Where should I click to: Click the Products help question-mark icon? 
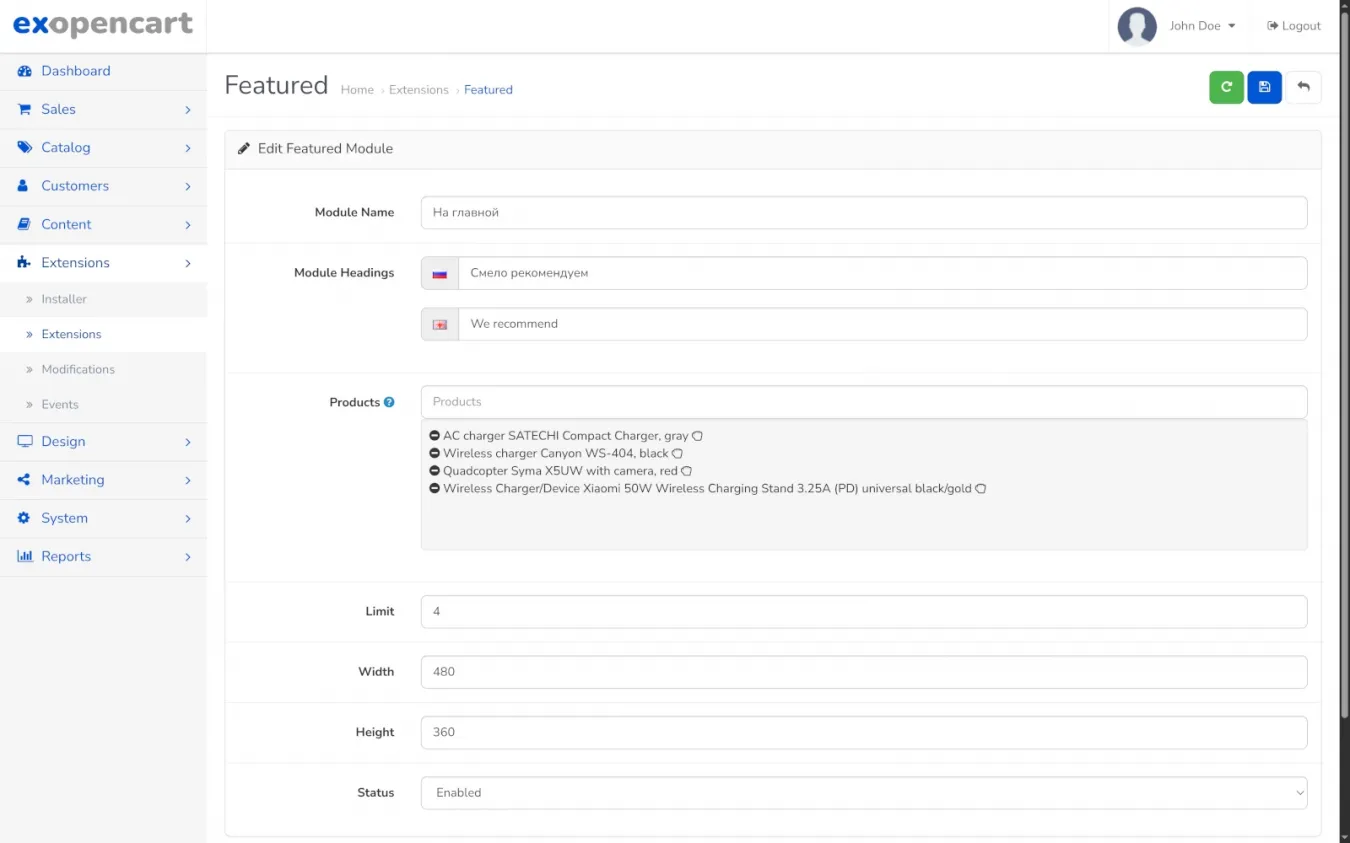pyautogui.click(x=389, y=402)
